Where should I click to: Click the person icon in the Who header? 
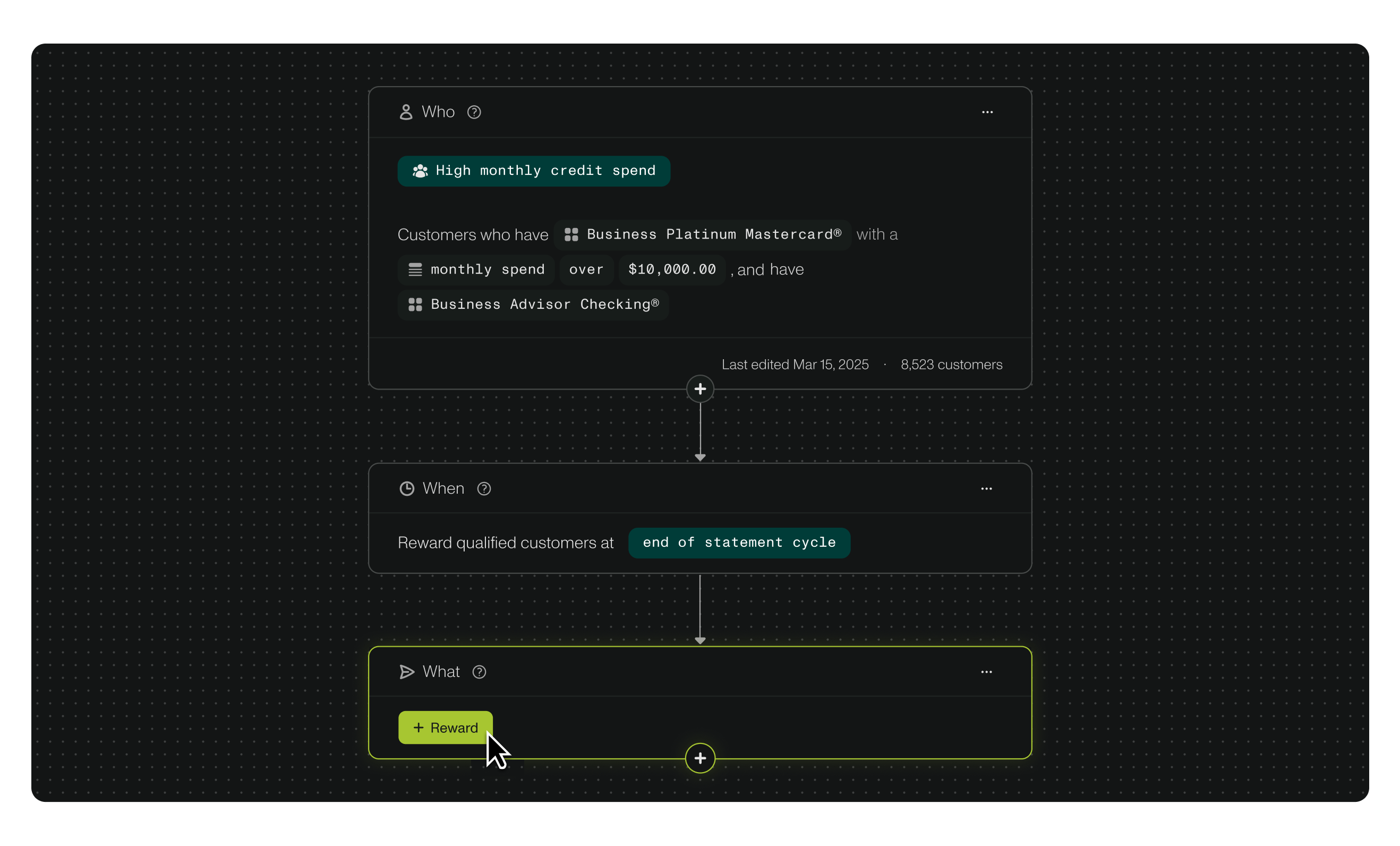pos(406,112)
